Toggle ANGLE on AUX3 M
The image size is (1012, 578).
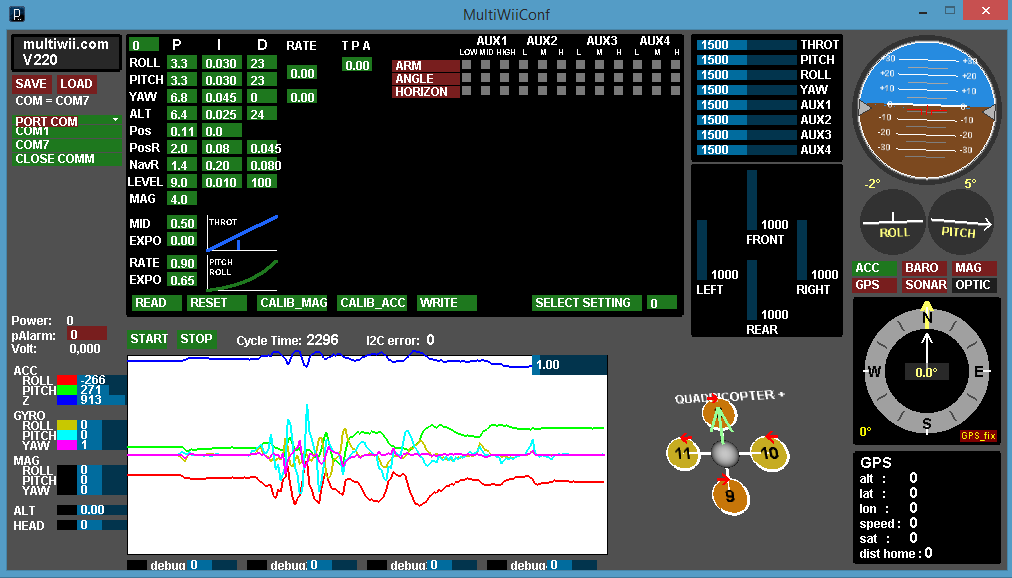tap(600, 77)
